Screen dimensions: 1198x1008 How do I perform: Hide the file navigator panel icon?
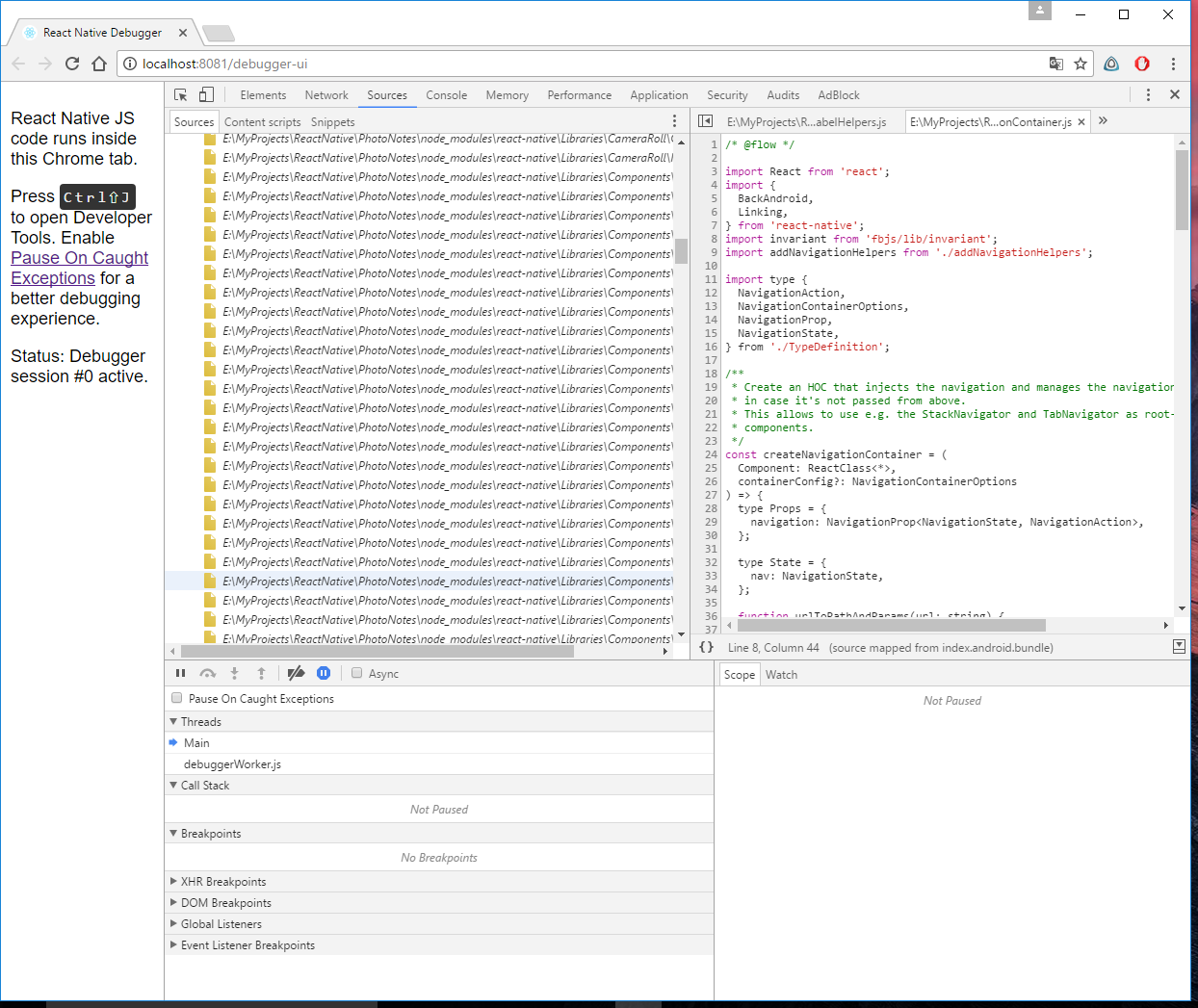tap(705, 121)
